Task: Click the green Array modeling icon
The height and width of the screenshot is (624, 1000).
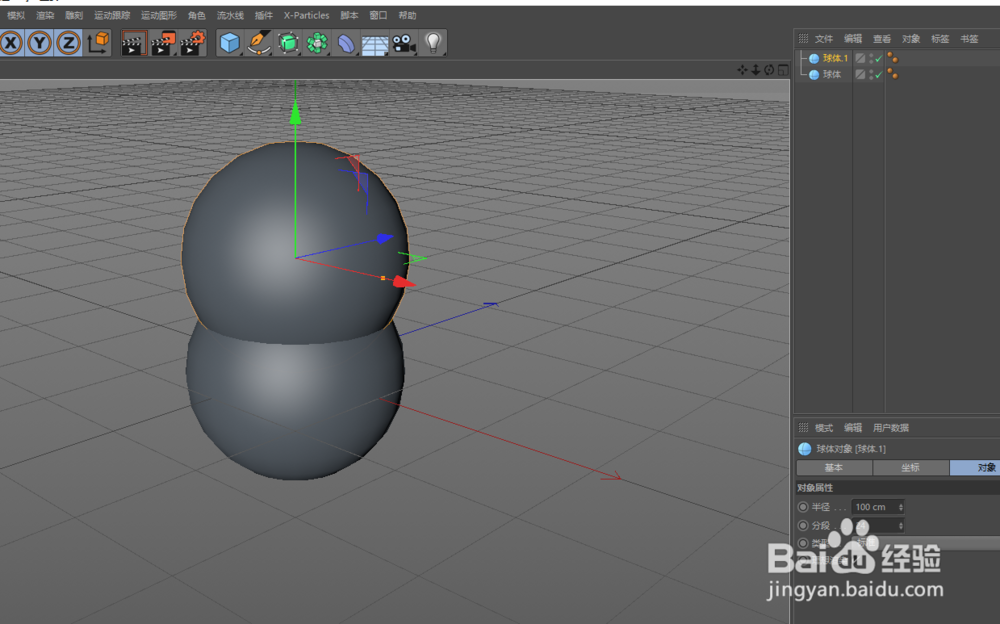Action: coord(317,43)
